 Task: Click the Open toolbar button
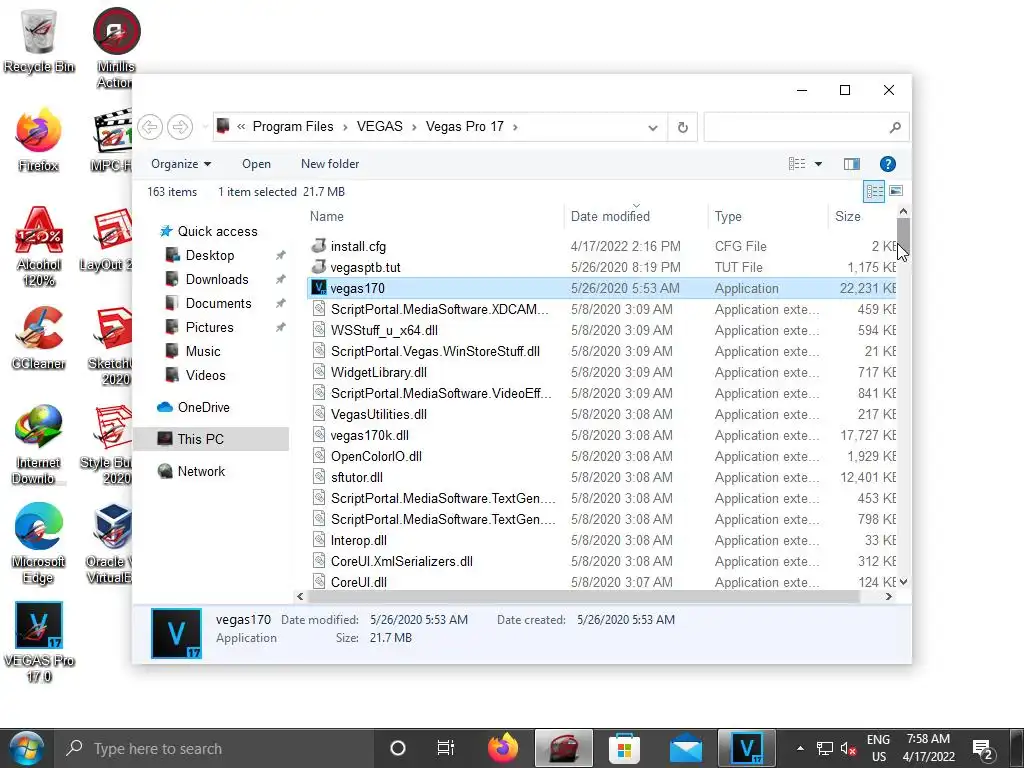(x=256, y=164)
